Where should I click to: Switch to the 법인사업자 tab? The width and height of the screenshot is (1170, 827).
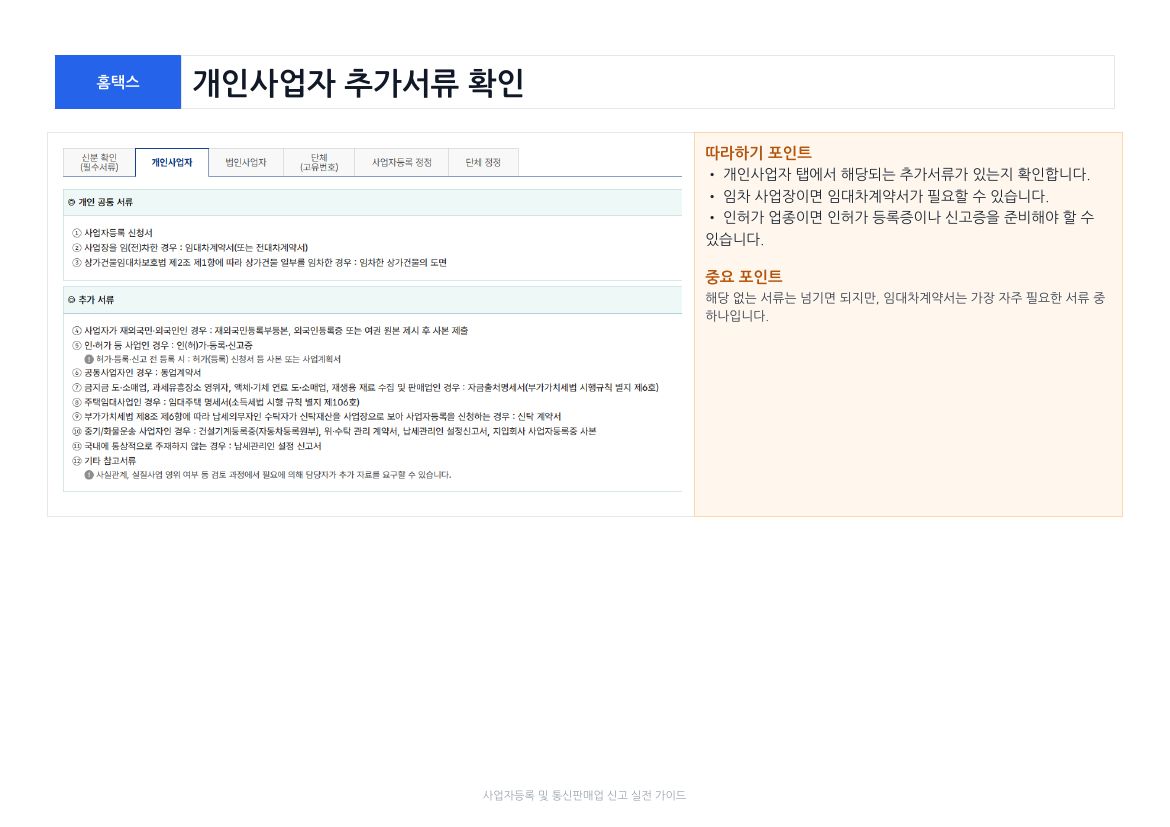pos(245,163)
